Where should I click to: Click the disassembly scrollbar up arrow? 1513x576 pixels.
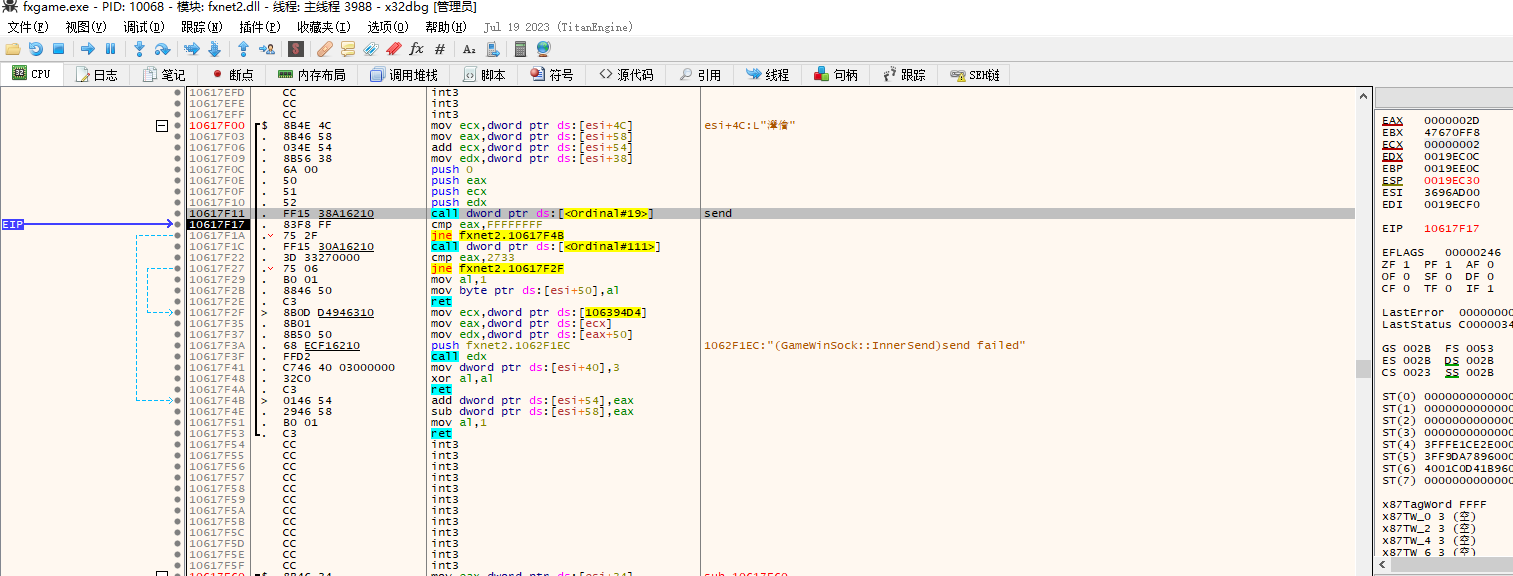pyautogui.click(x=1362, y=95)
